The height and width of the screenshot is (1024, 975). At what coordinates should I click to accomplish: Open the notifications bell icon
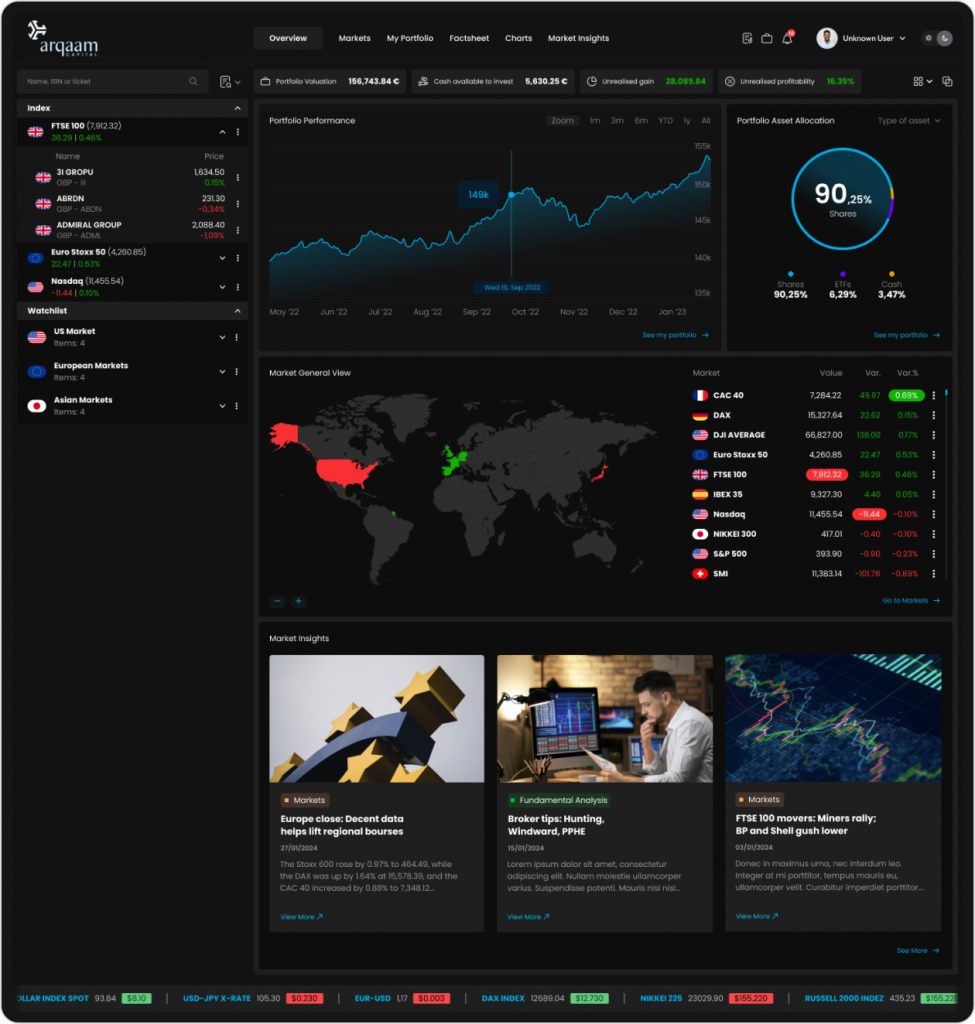[787, 39]
